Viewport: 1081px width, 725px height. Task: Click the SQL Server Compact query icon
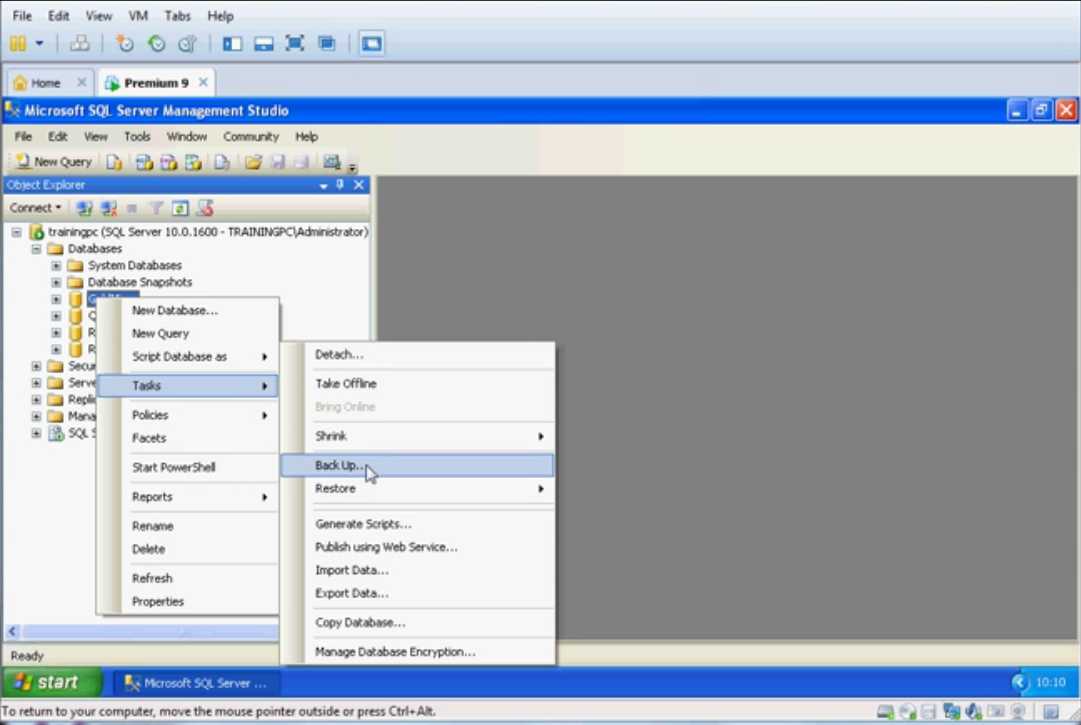(x=222, y=162)
